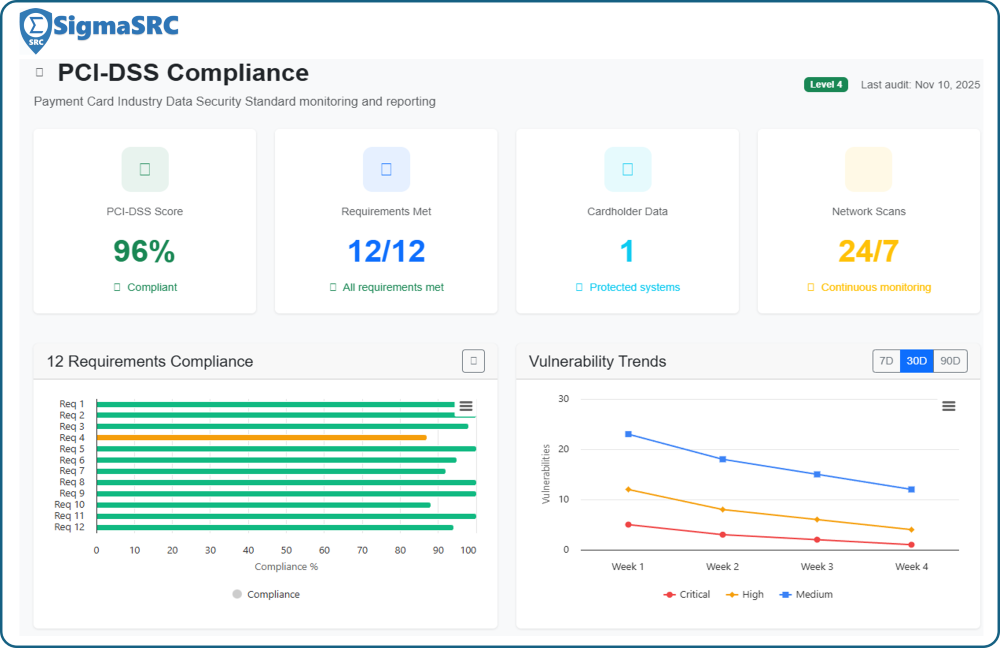Click the Compliance % axis title
Screen dimensions: 1000x648
(286, 566)
